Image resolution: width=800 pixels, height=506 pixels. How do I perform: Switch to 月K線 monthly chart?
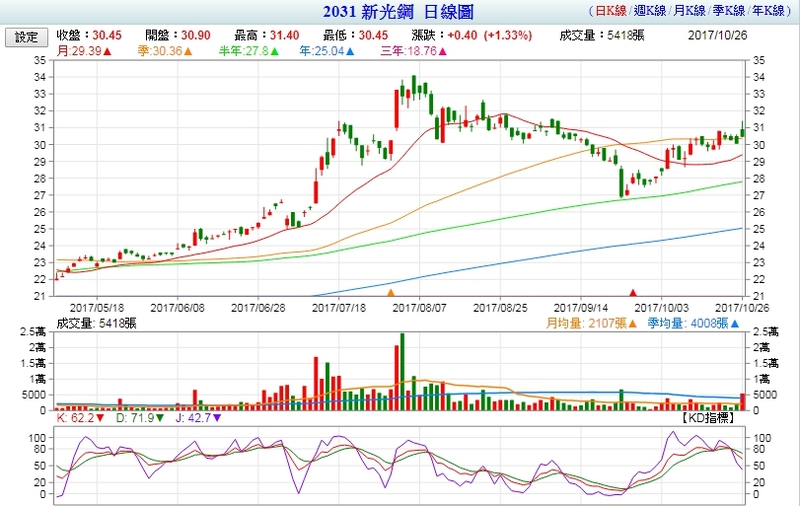tap(689, 11)
